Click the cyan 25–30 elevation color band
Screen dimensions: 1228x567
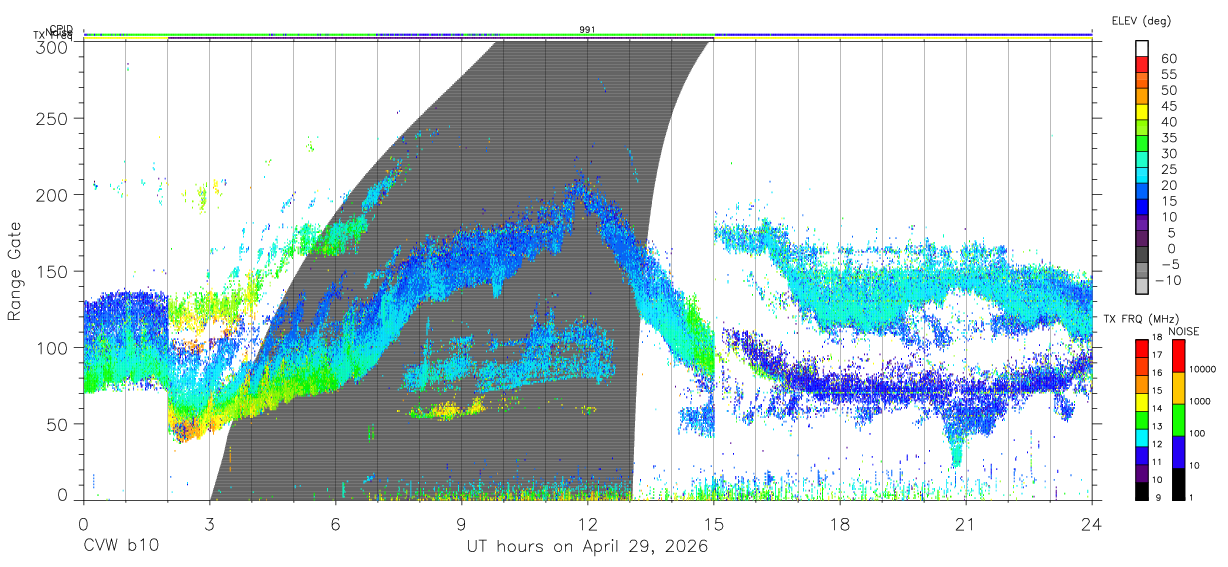click(x=1142, y=161)
